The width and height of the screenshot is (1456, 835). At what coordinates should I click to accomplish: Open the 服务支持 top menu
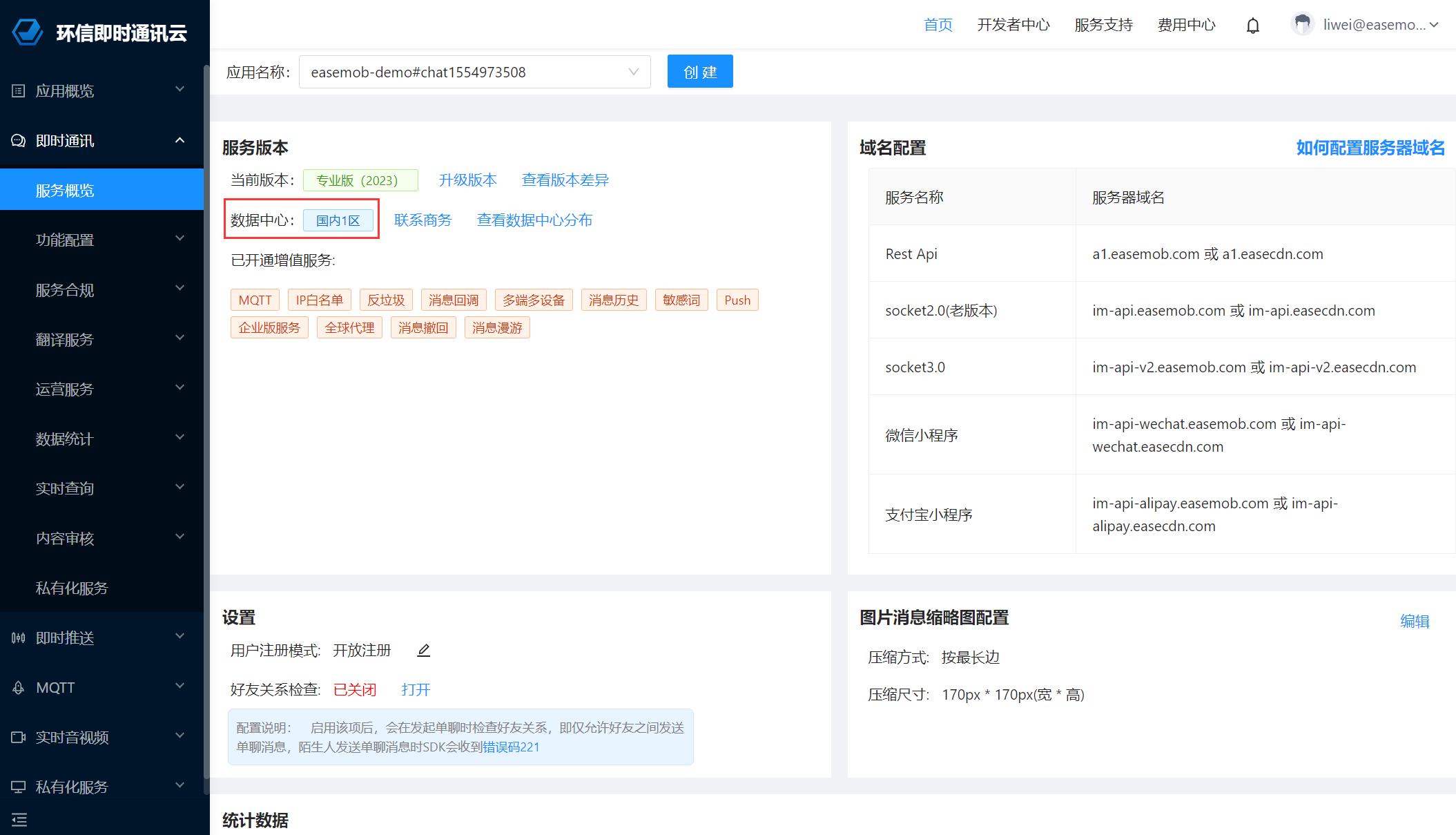pyautogui.click(x=1104, y=25)
